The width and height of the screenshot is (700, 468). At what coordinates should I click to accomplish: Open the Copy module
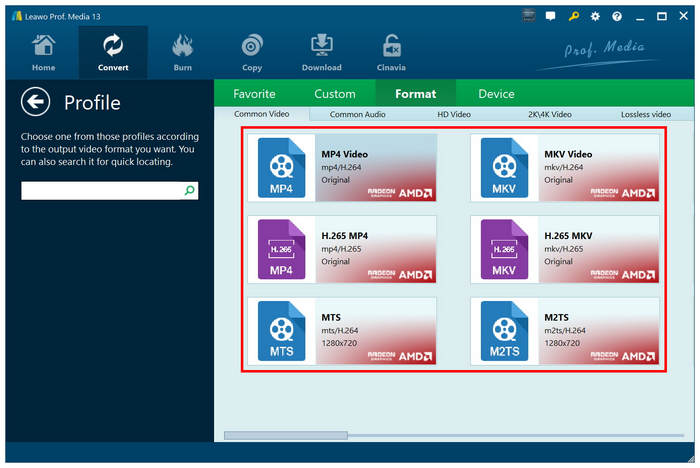click(252, 53)
